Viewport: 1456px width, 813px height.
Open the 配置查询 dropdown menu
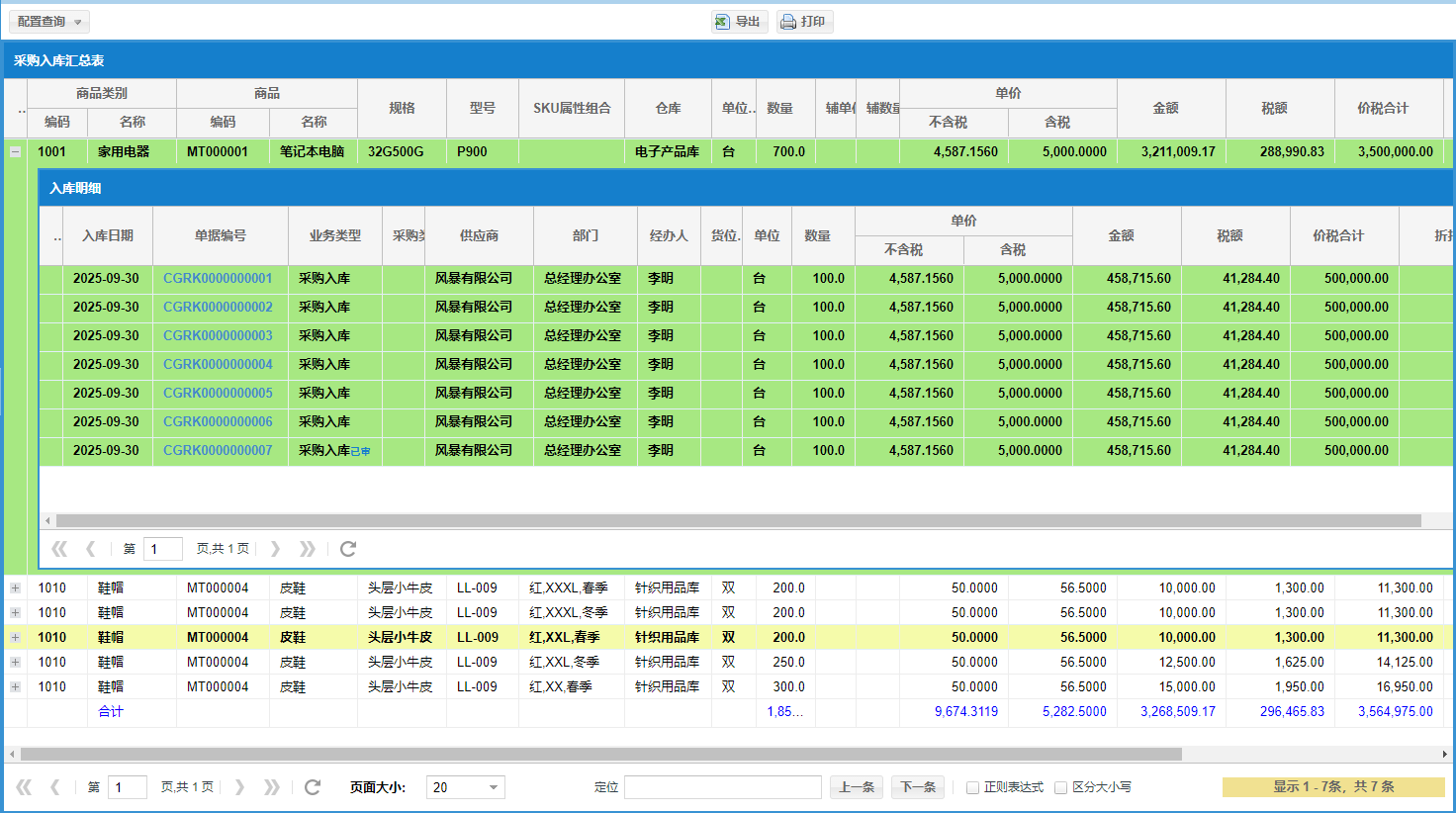coord(49,22)
